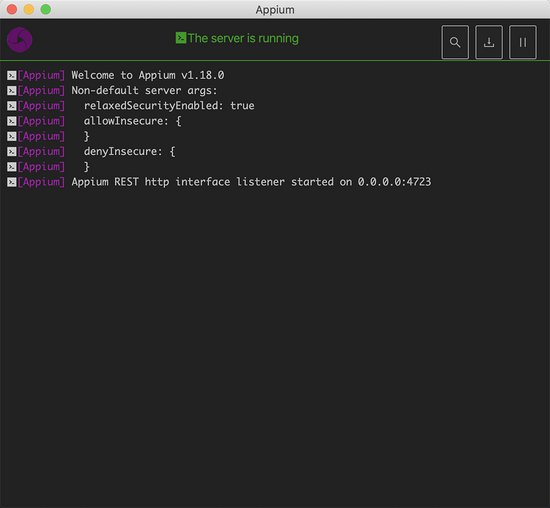Click the [Appium] tag on the first log line
This screenshot has width=550, height=508.
click(x=41, y=75)
